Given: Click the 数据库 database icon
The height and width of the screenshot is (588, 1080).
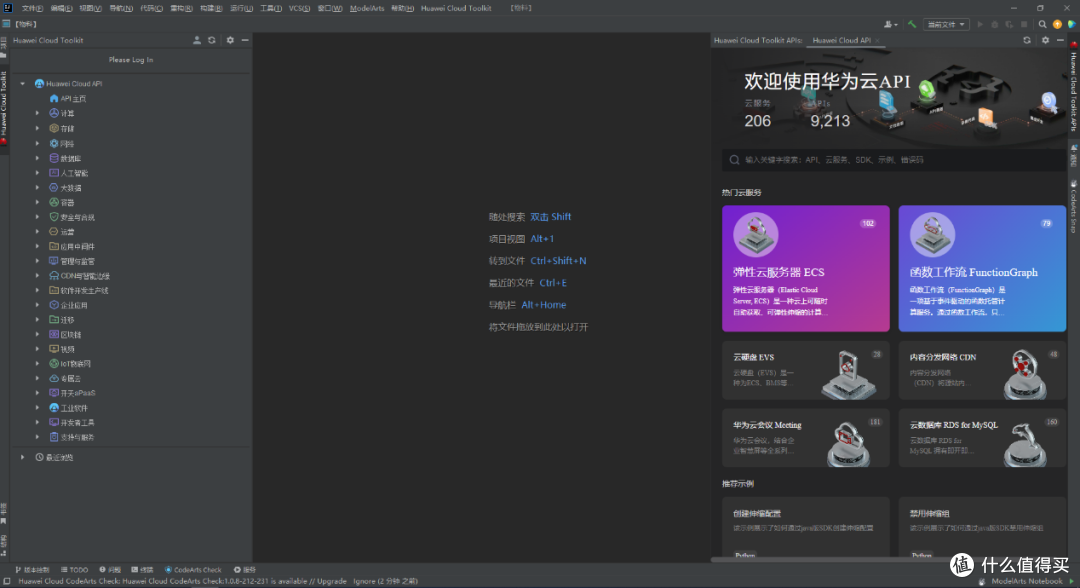Looking at the screenshot, I should (54, 158).
